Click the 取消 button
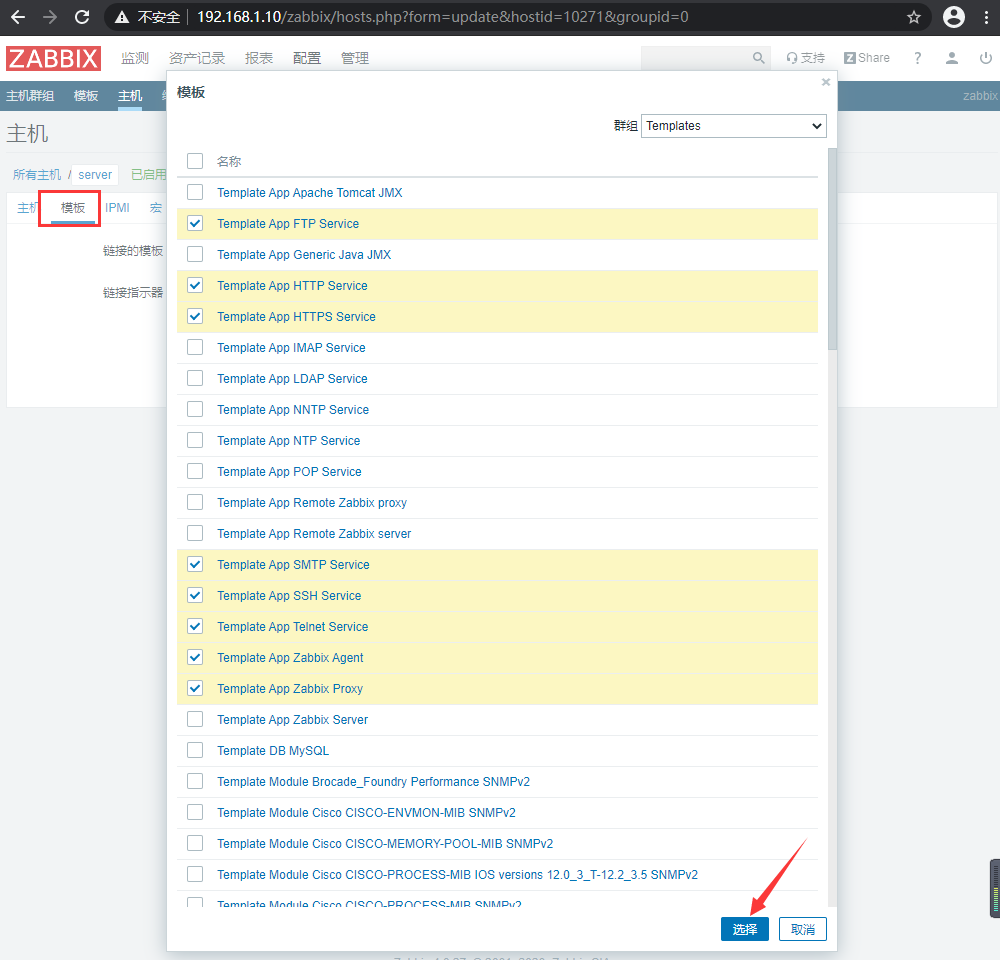This screenshot has height=960, width=1000. (802, 929)
